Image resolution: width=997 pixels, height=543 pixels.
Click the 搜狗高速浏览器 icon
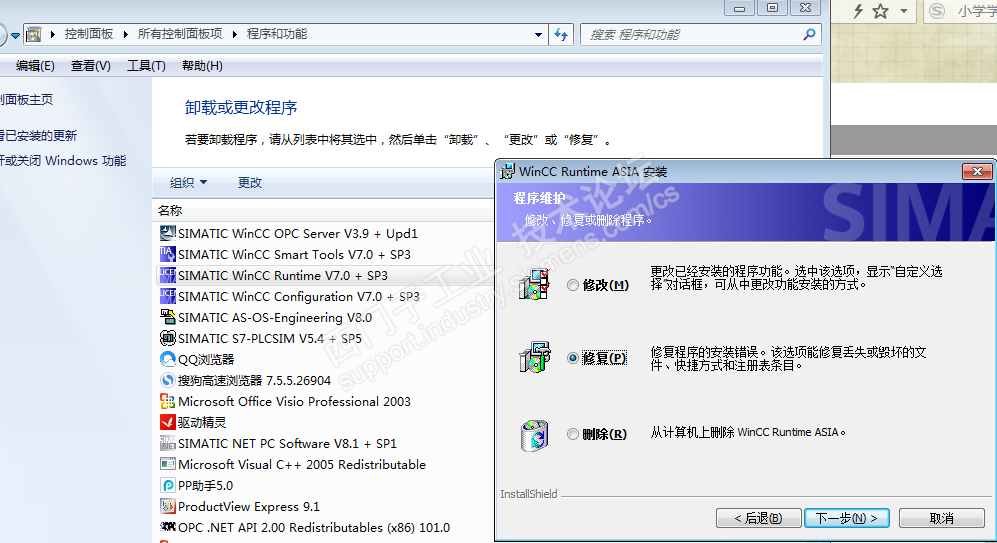tap(167, 380)
